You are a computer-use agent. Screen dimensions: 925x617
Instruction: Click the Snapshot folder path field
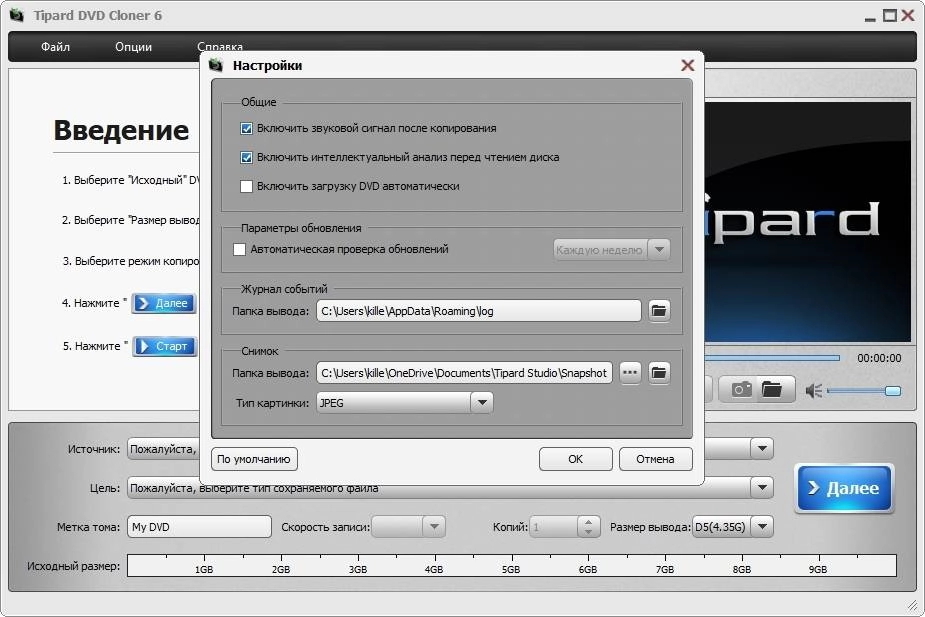click(464, 373)
